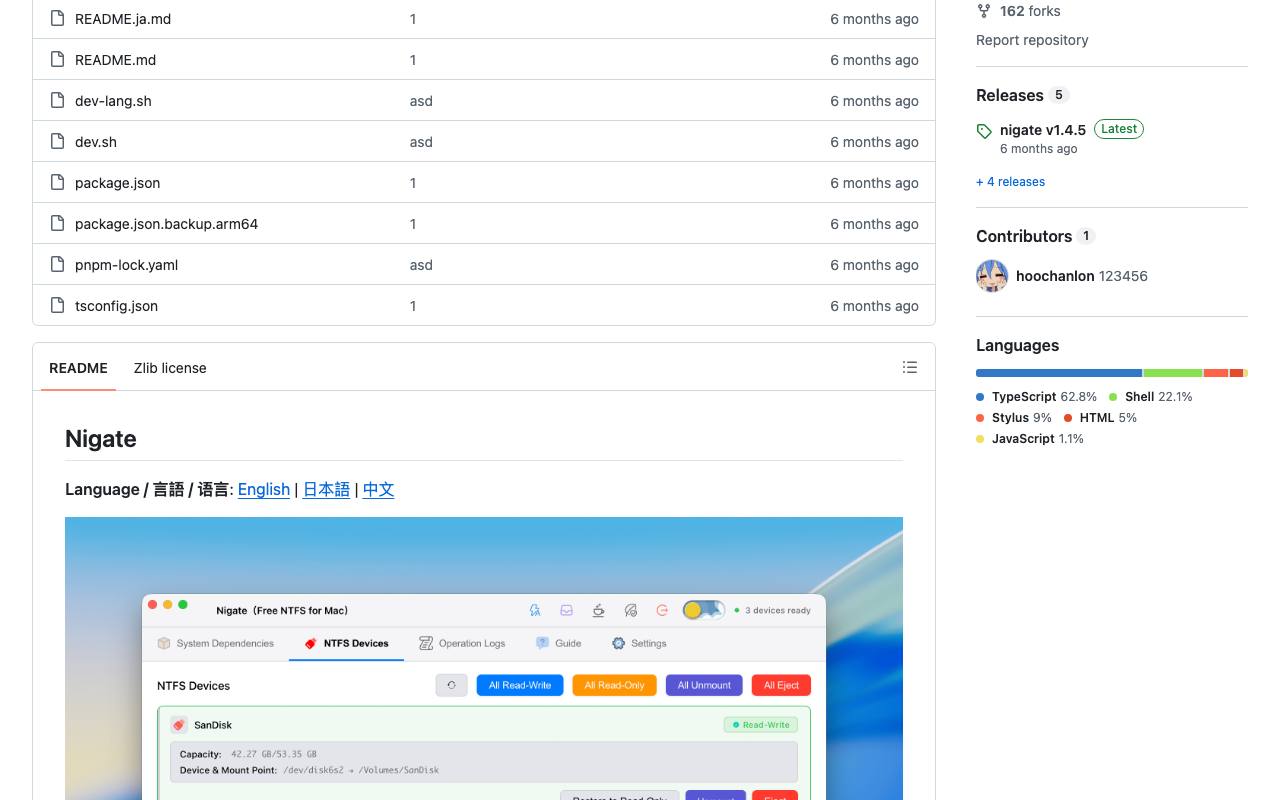
Task: Open package.json.backup.arm64 file
Action: coord(166,224)
